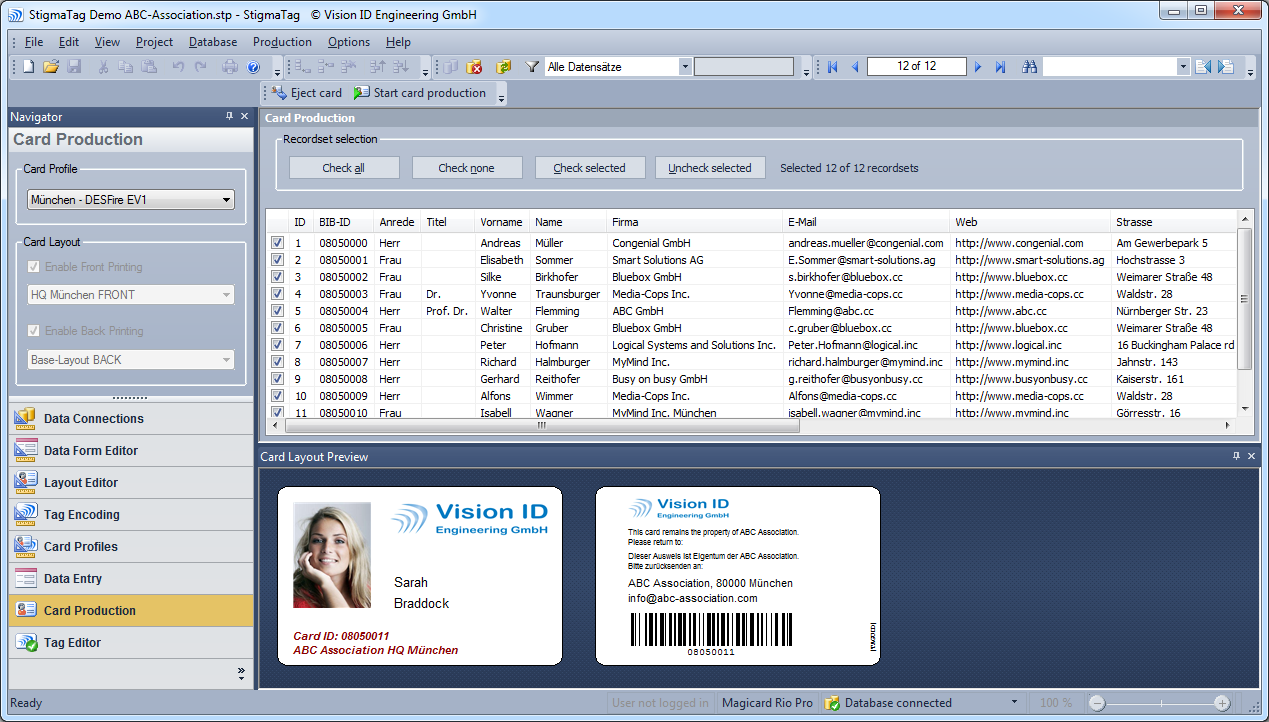
Task: Open the Tag Encoding section
Action: (x=131, y=515)
